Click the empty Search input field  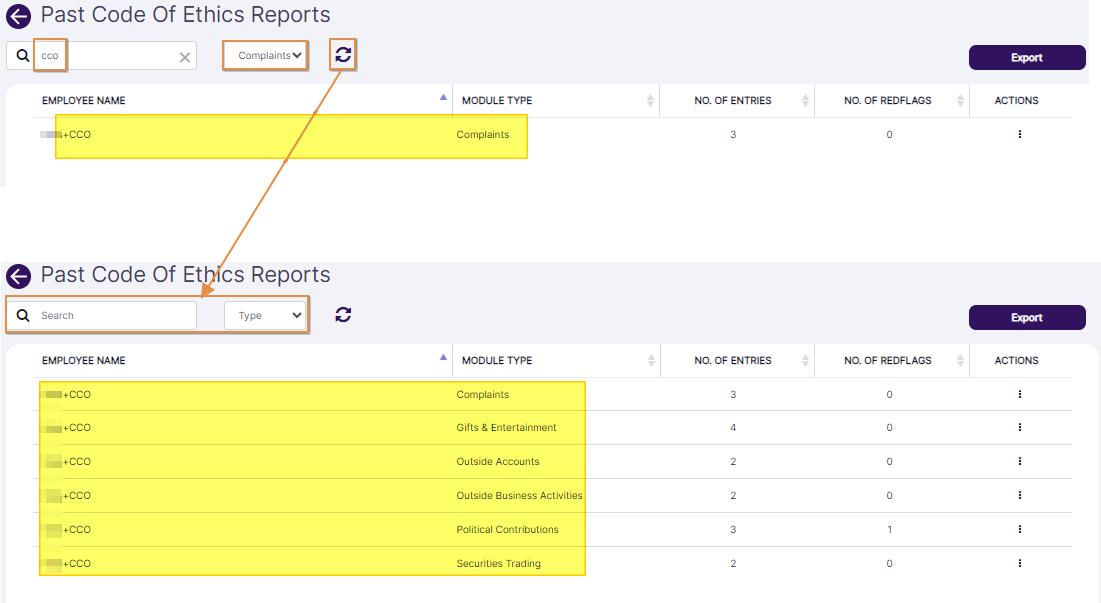click(x=115, y=316)
